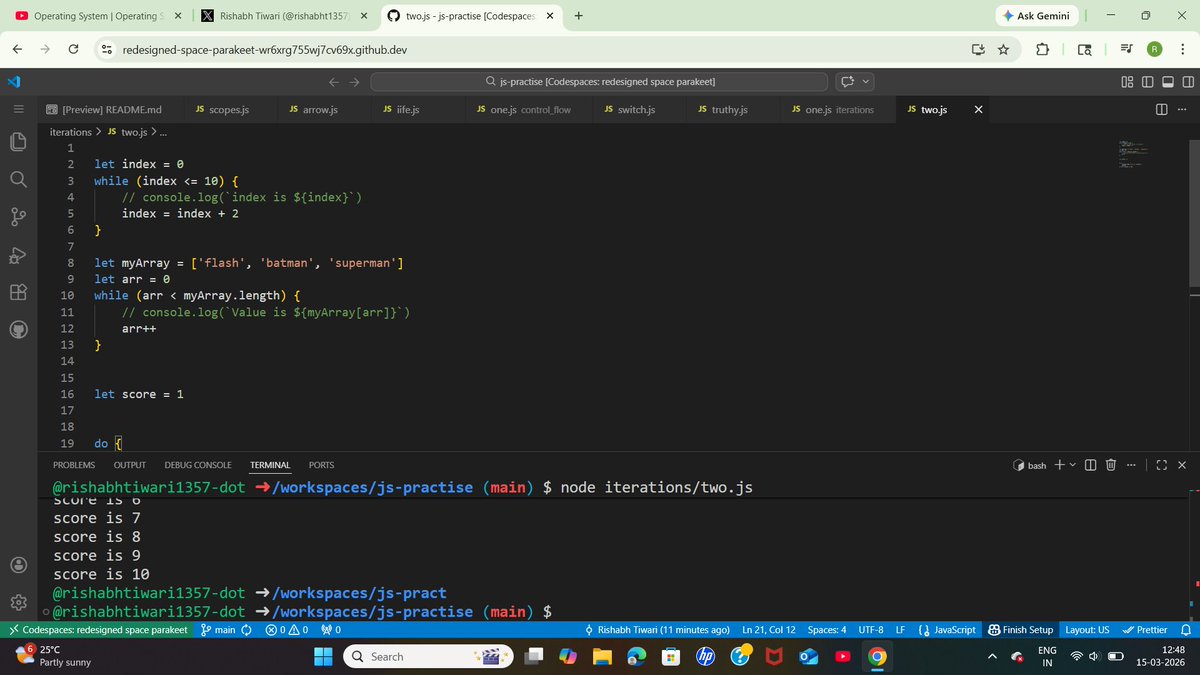The height and width of the screenshot is (675, 1200).
Task: Click the New Terminal plus icon
Action: point(1059,465)
